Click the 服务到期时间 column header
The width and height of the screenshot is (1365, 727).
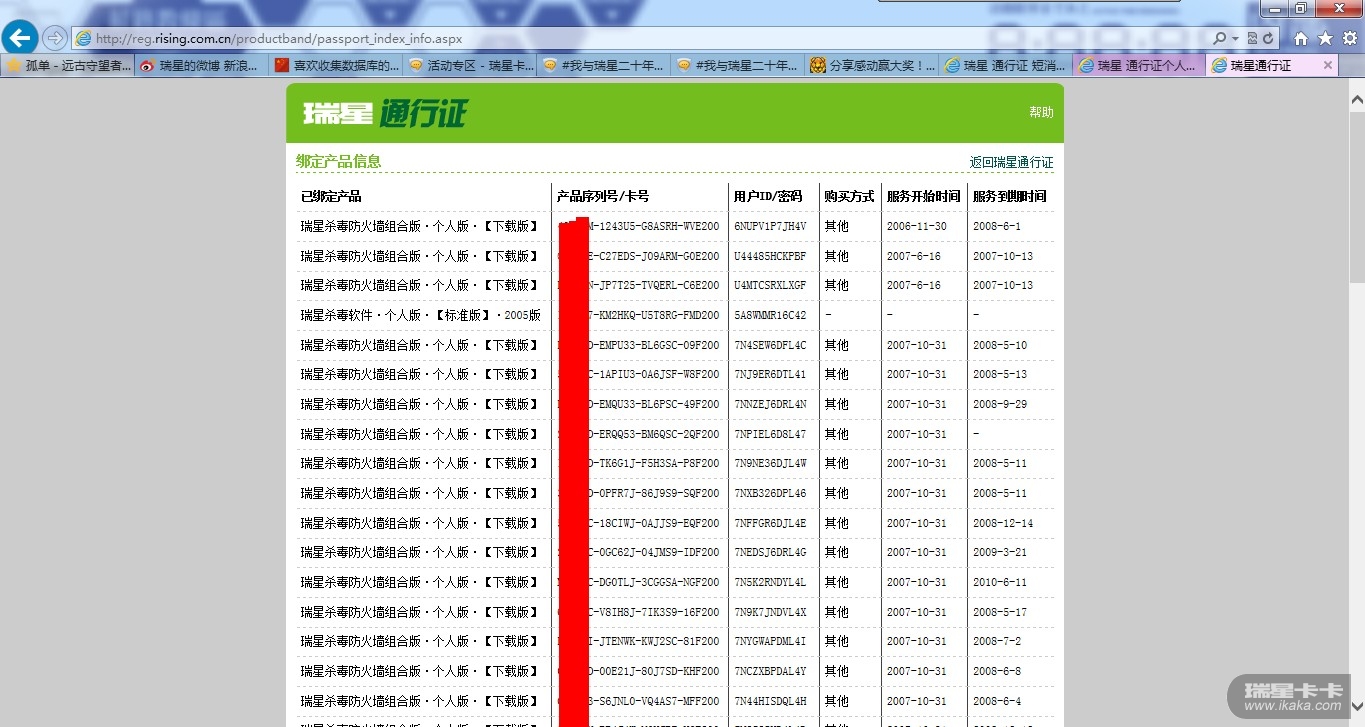[1009, 196]
